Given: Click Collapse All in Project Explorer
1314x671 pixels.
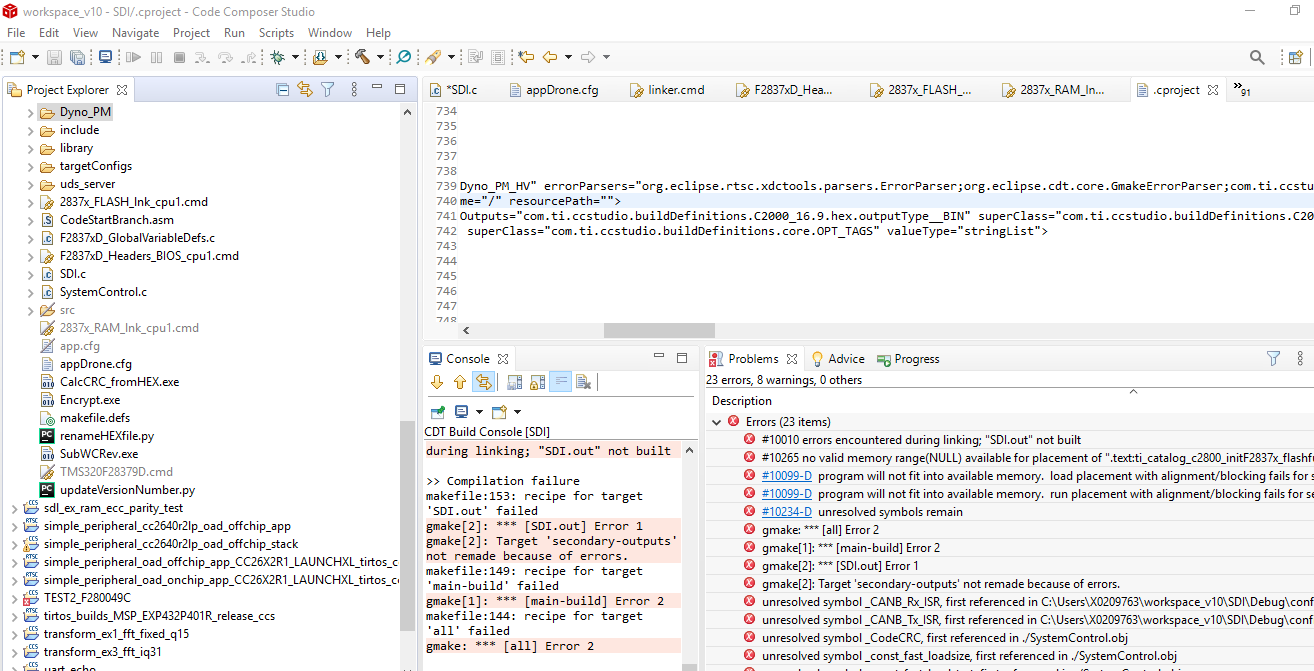Looking at the screenshot, I should click(283, 90).
